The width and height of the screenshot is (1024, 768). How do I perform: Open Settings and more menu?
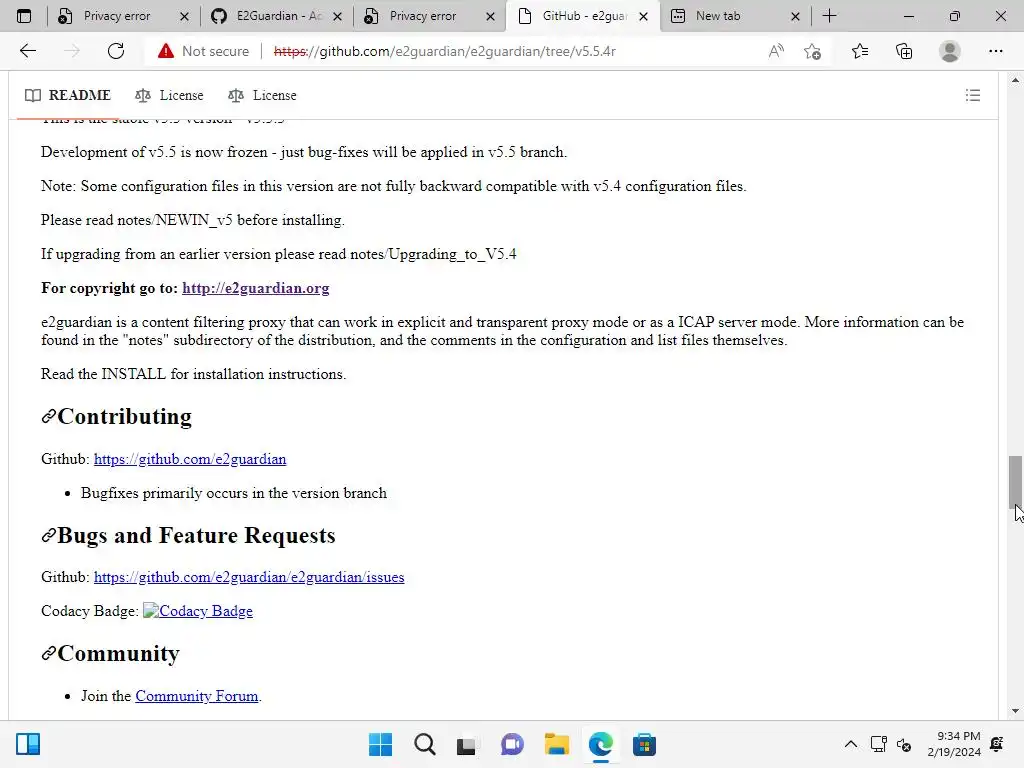(x=995, y=51)
